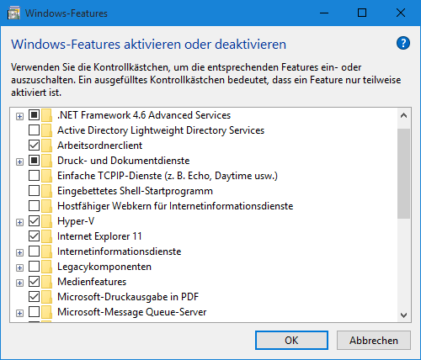This screenshot has width=421, height=360.
Task: Check the Internetinformationsdienste checkbox
Action: [x=34, y=251]
